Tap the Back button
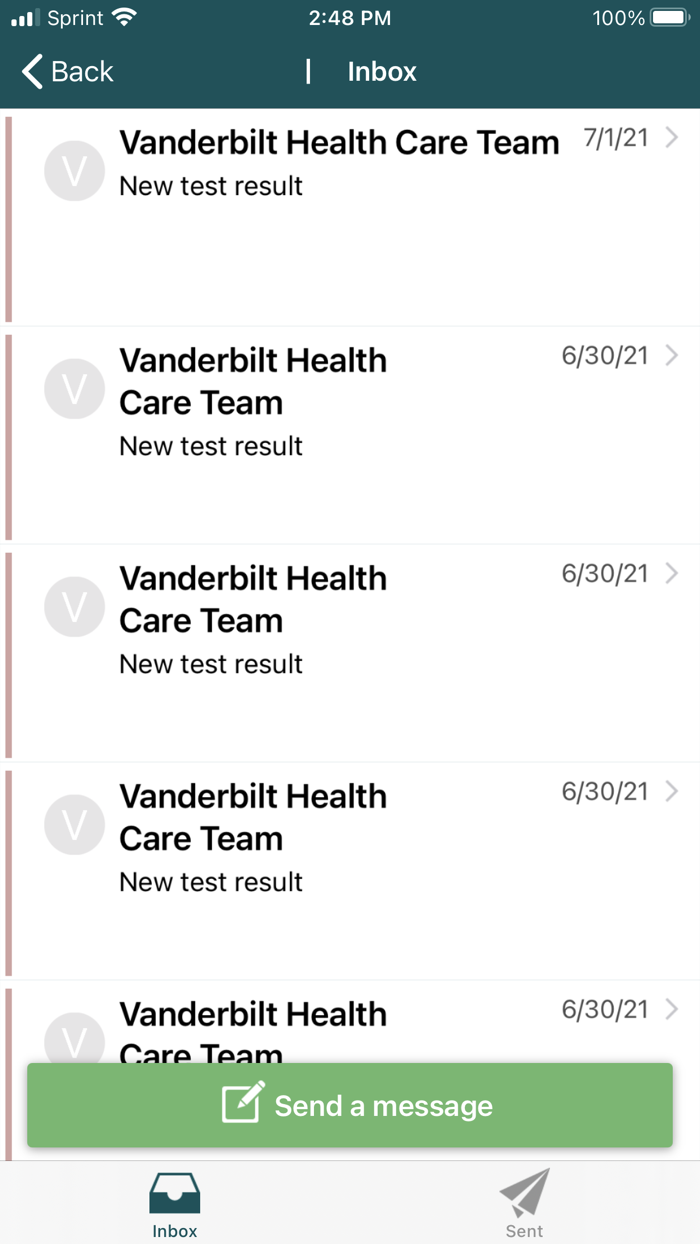The width and height of the screenshot is (700, 1244). tap(66, 71)
